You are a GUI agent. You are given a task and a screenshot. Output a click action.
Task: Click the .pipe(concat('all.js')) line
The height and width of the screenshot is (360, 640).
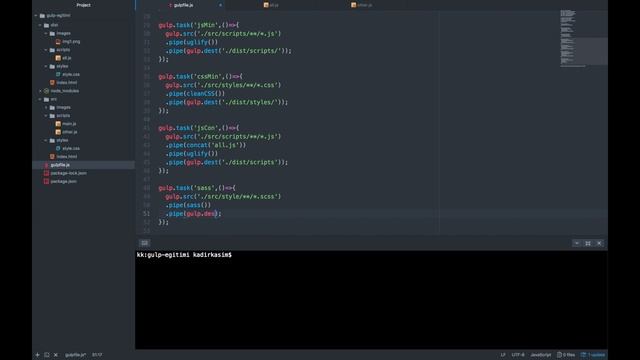point(206,145)
